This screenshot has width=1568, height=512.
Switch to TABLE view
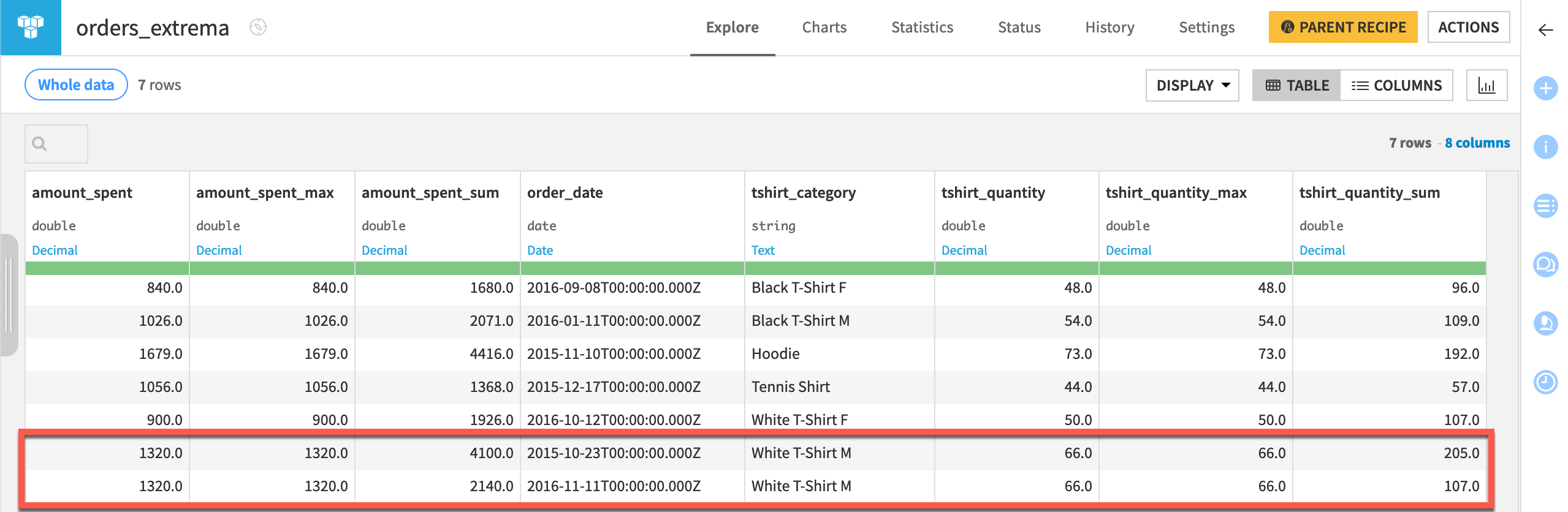(1296, 85)
